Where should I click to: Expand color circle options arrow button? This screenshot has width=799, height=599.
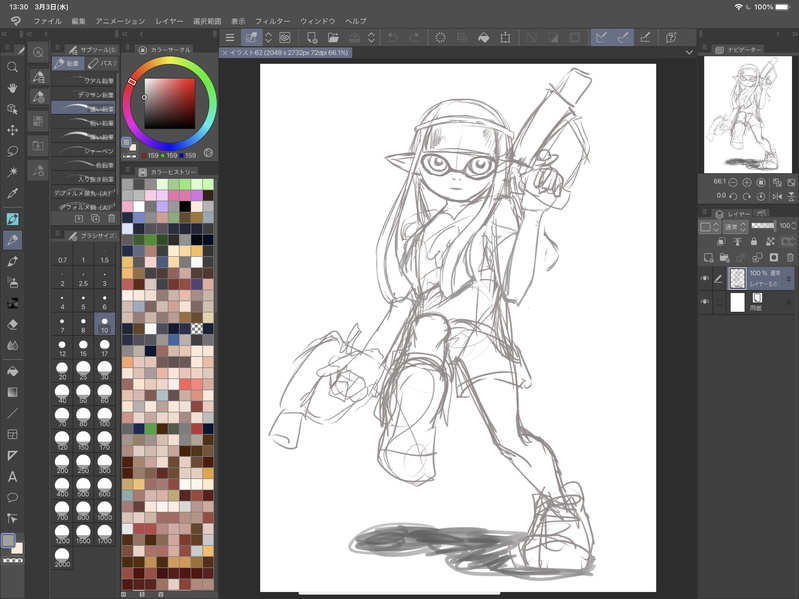pos(208,153)
